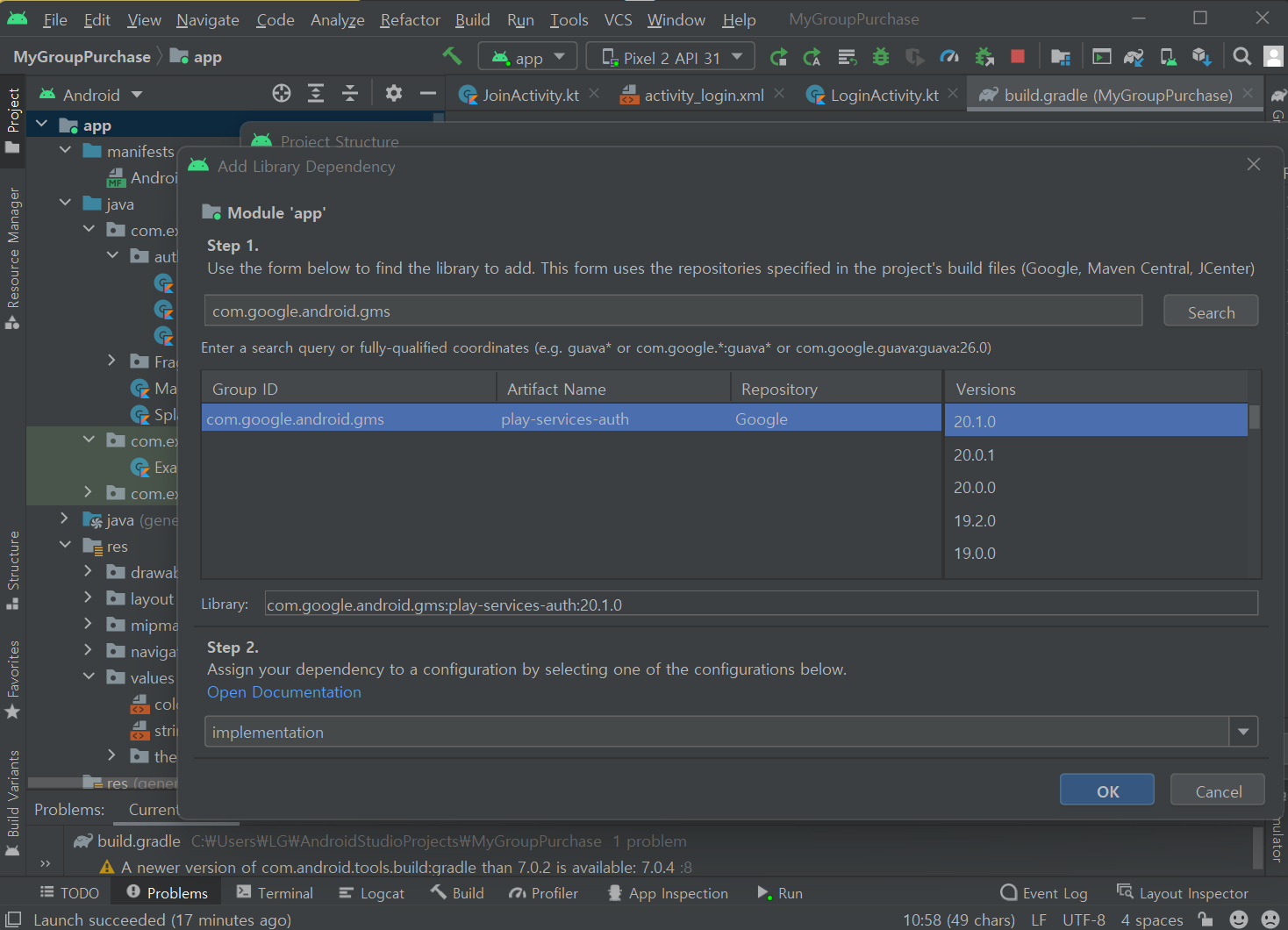Open the Structure side tab
1288x930 pixels.
point(13,570)
